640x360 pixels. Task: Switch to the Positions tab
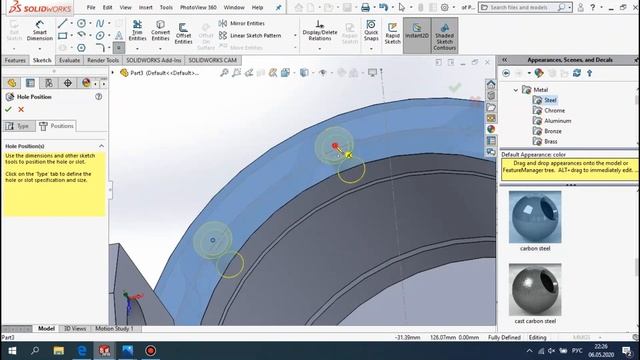tap(56, 126)
